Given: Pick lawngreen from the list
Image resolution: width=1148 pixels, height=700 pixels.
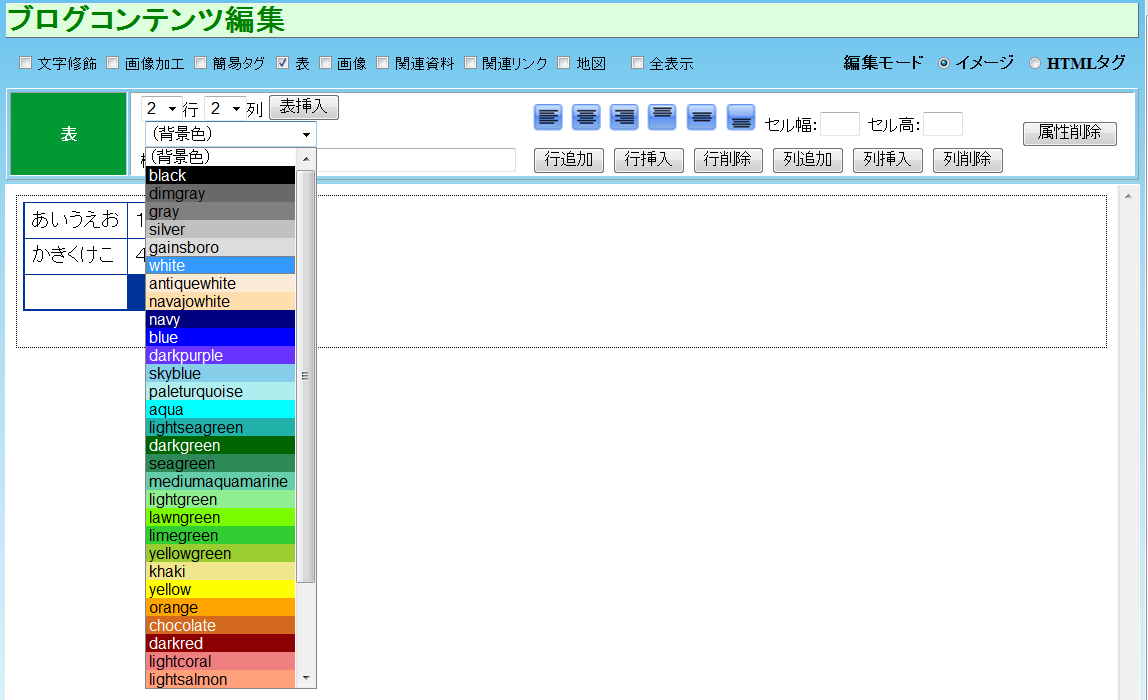Looking at the screenshot, I should pos(220,518).
